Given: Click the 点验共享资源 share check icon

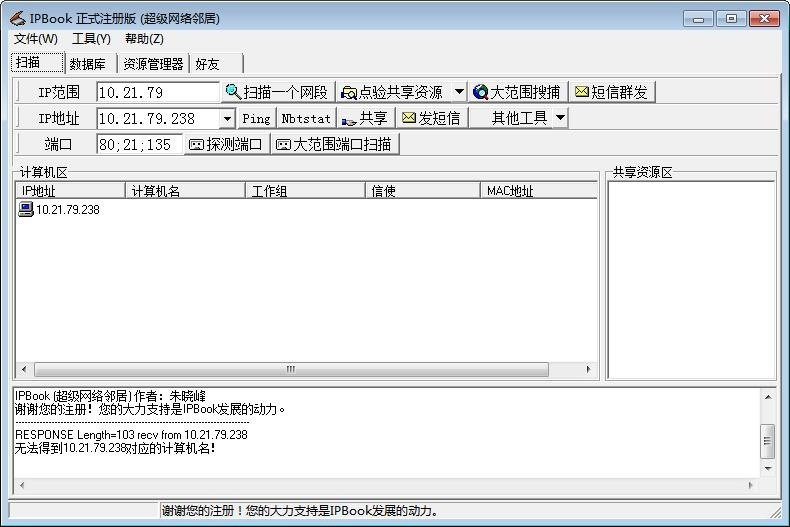Looking at the screenshot, I should 348,92.
